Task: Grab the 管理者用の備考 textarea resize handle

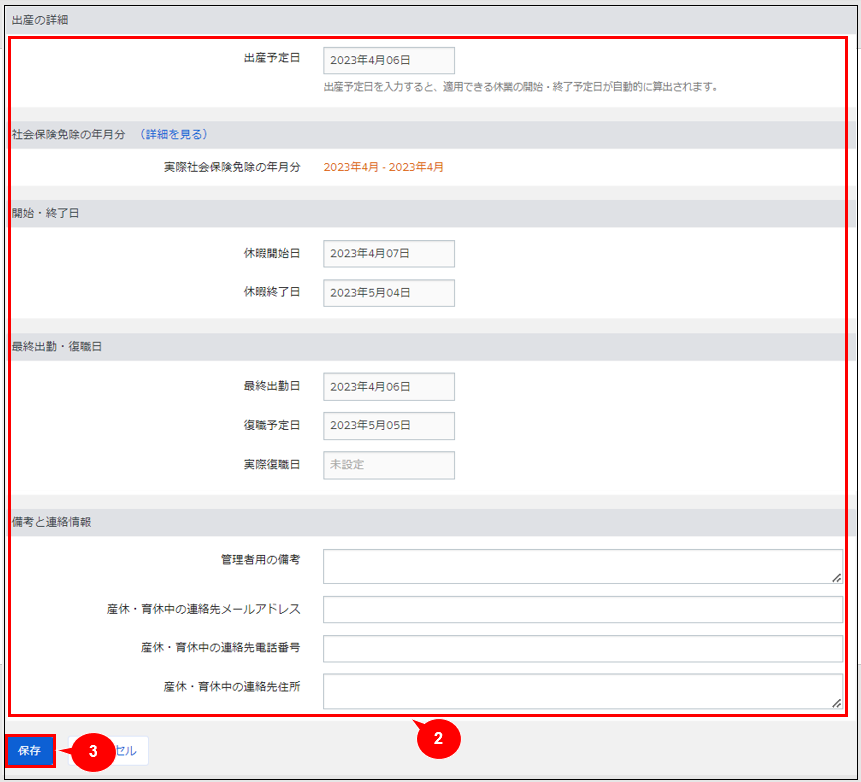Action: (836, 577)
